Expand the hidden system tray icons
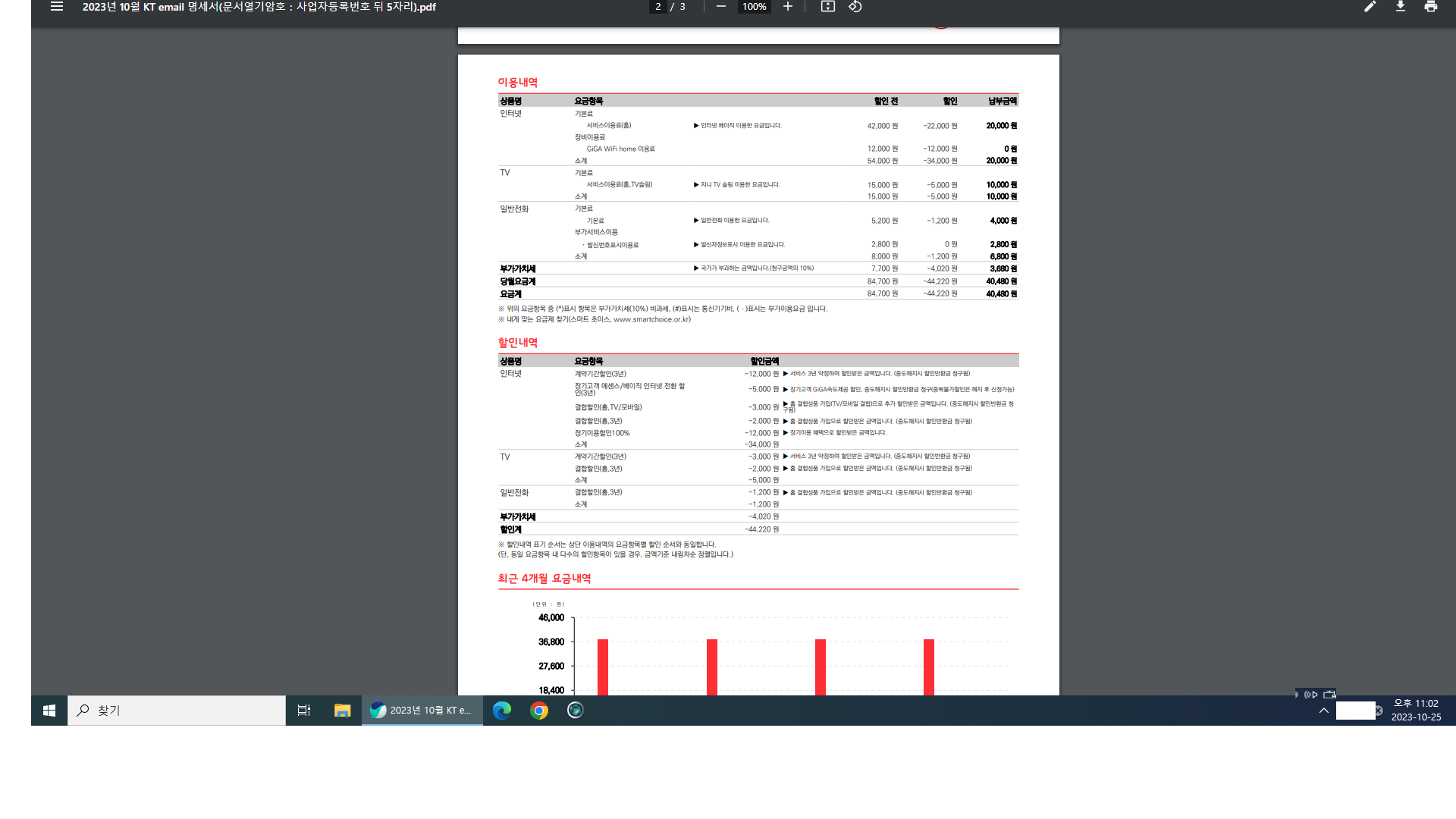The image size is (1456, 819). 1323,711
